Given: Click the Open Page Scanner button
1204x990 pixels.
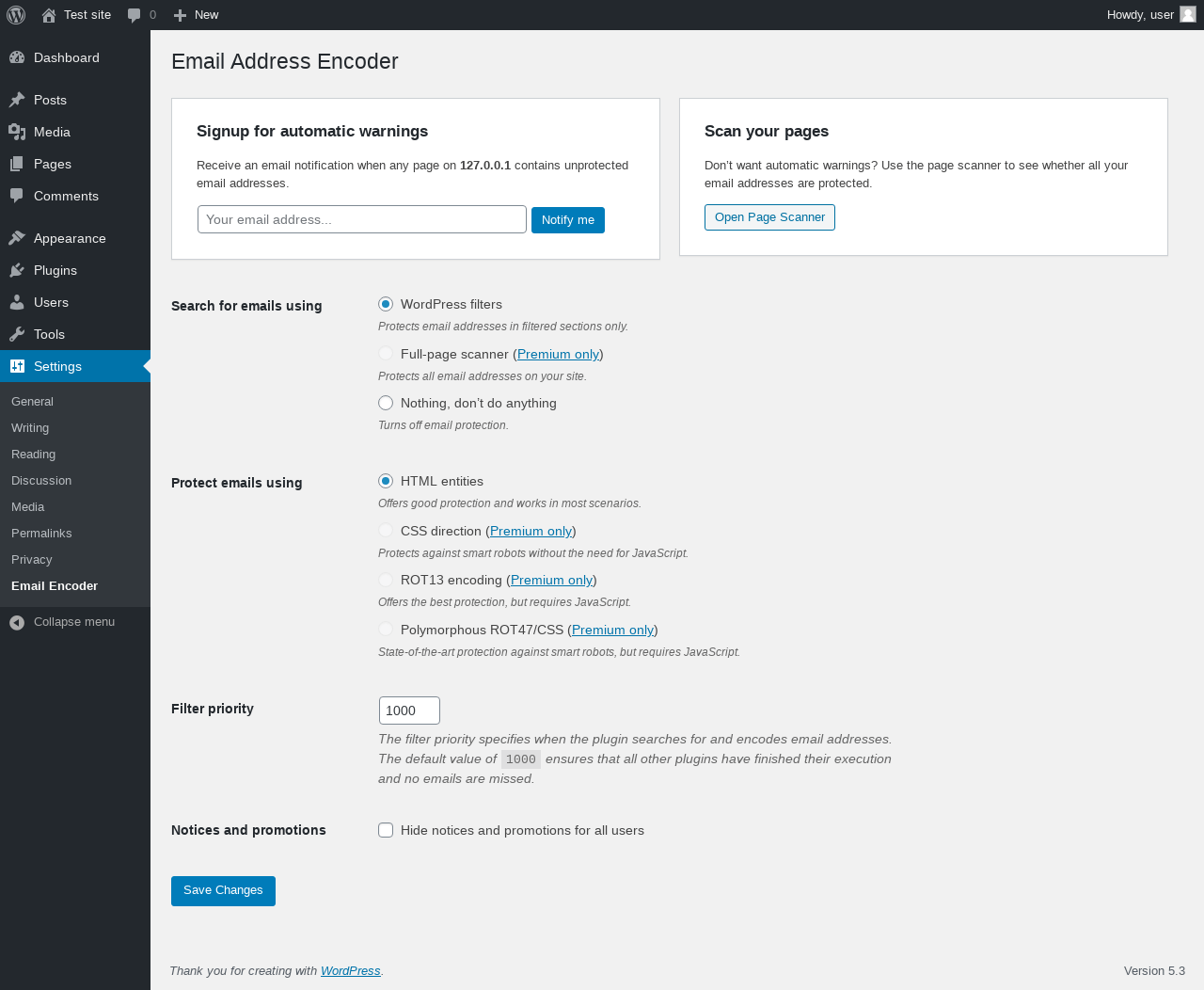Looking at the screenshot, I should point(769,217).
